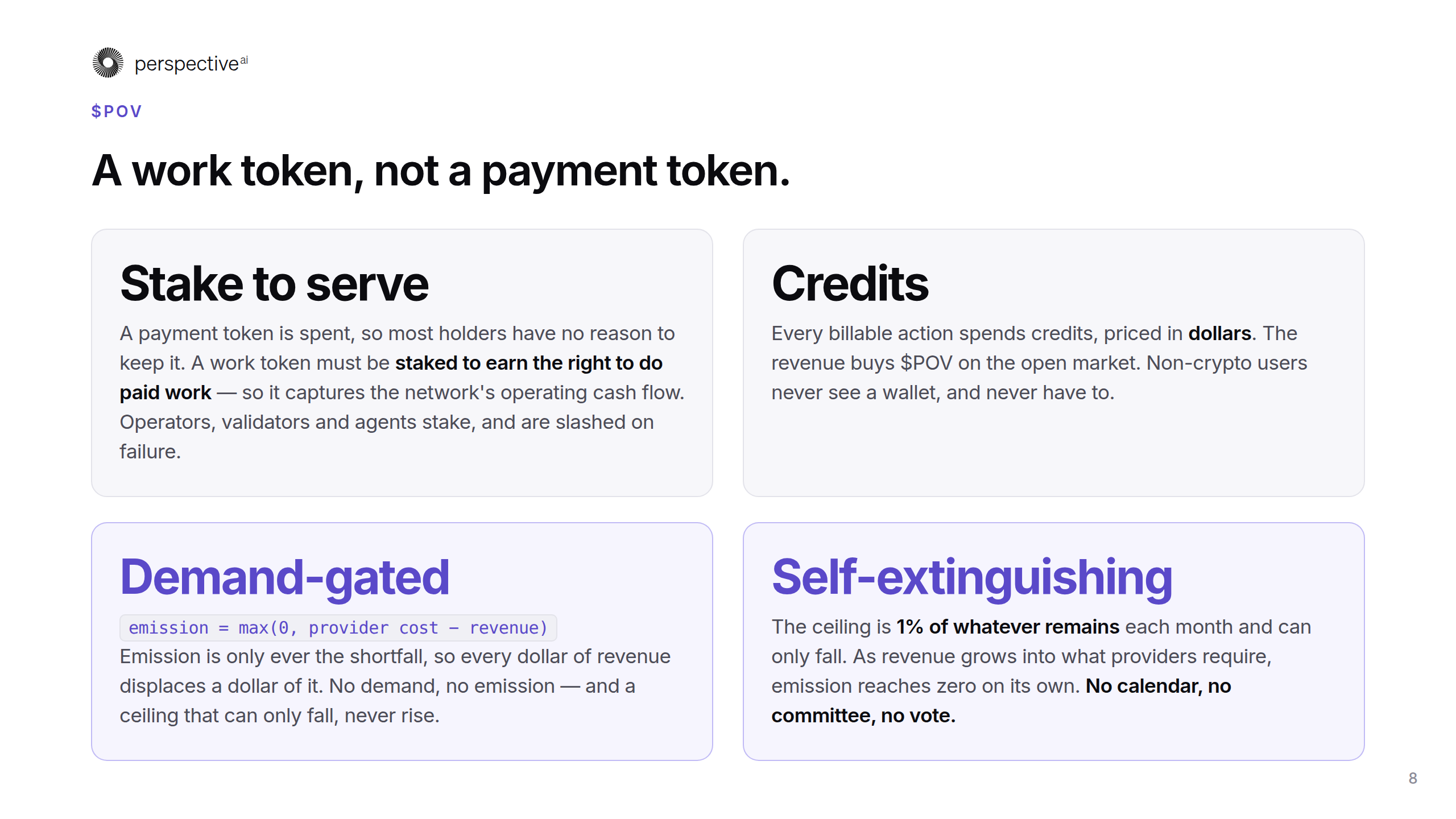Open the Demand-gated card
The image size is (1456, 819).
[x=402, y=642]
